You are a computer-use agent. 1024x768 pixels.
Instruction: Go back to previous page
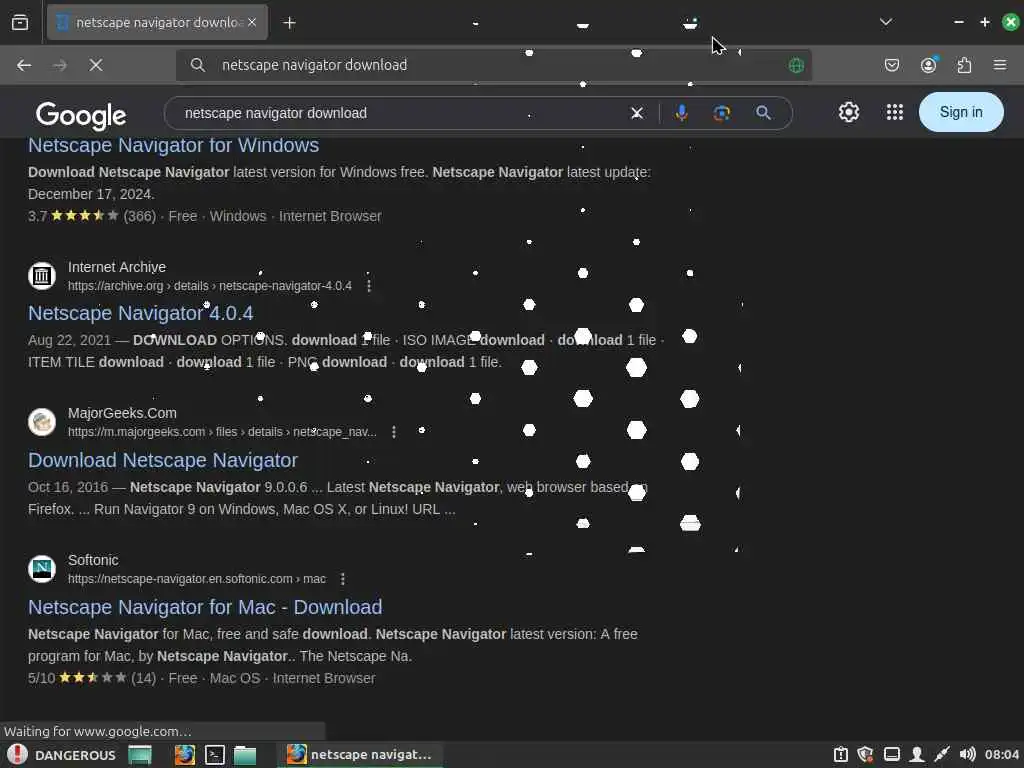point(24,65)
